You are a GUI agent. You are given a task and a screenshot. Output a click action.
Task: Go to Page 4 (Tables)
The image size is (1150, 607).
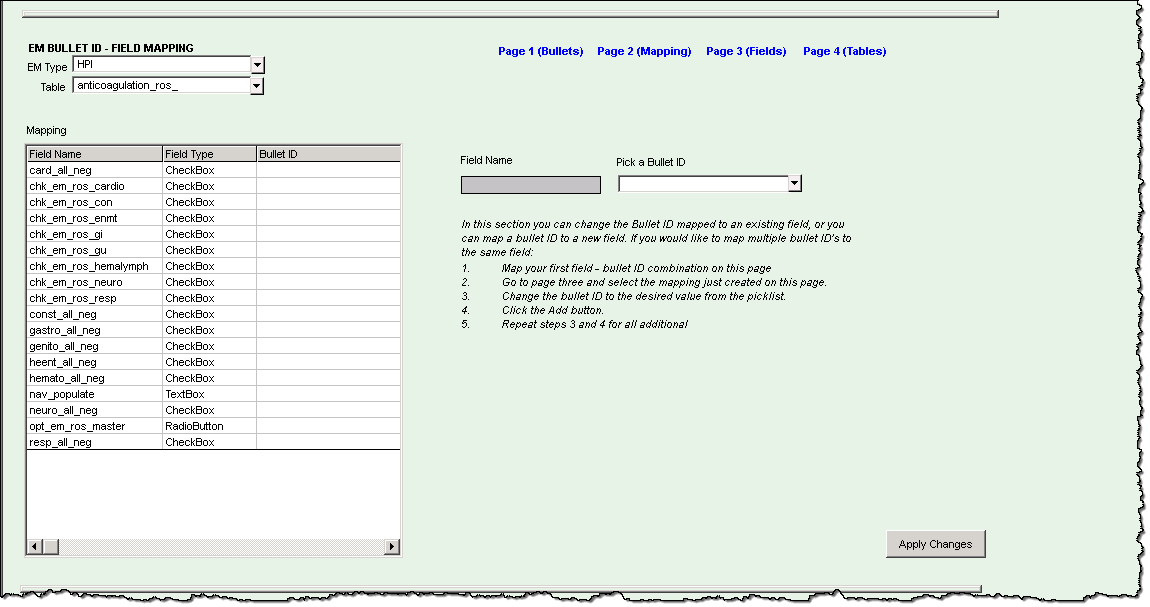[844, 51]
